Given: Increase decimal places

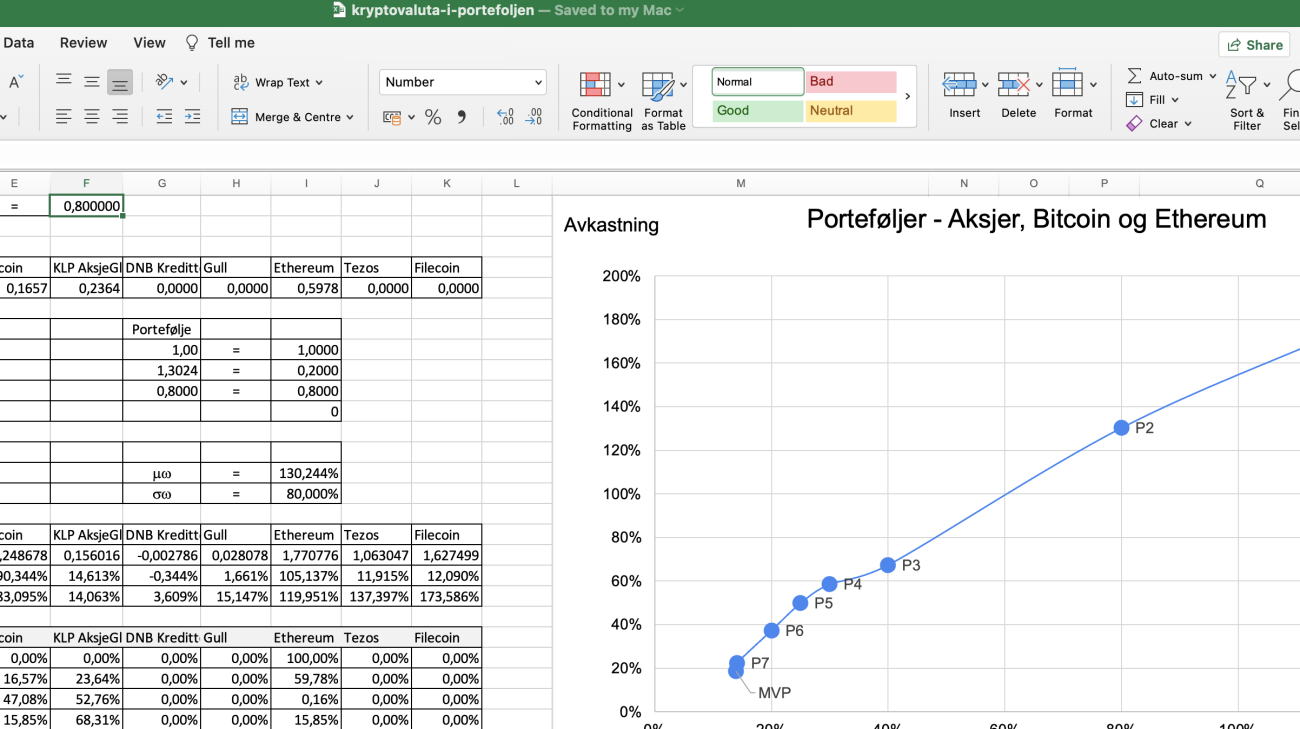Looking at the screenshot, I should pyautogui.click(x=505, y=117).
